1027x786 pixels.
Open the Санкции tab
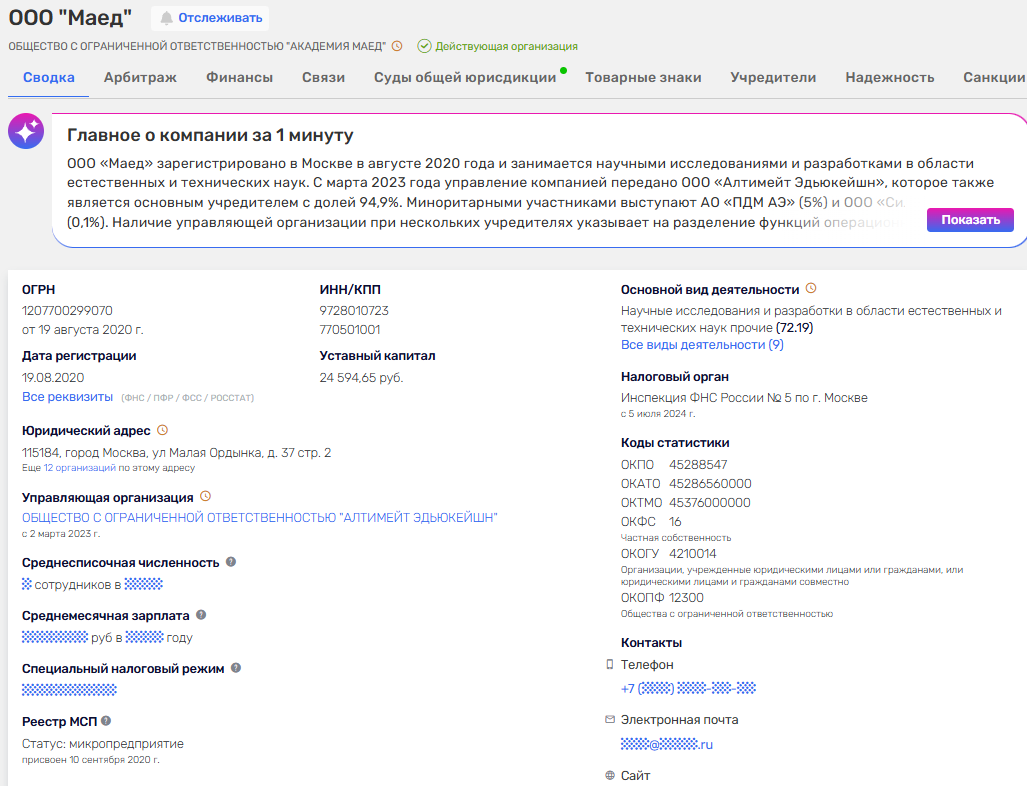pos(994,77)
